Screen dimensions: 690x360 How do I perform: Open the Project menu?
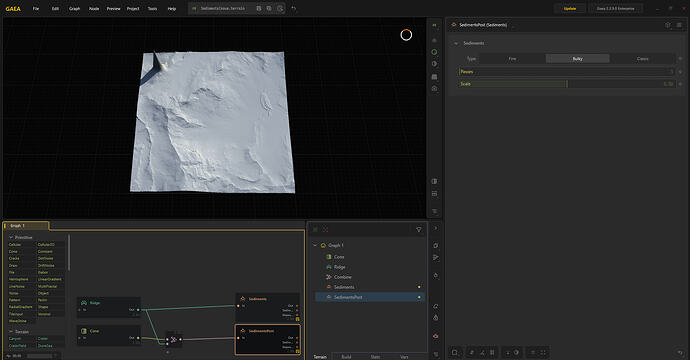133,8
